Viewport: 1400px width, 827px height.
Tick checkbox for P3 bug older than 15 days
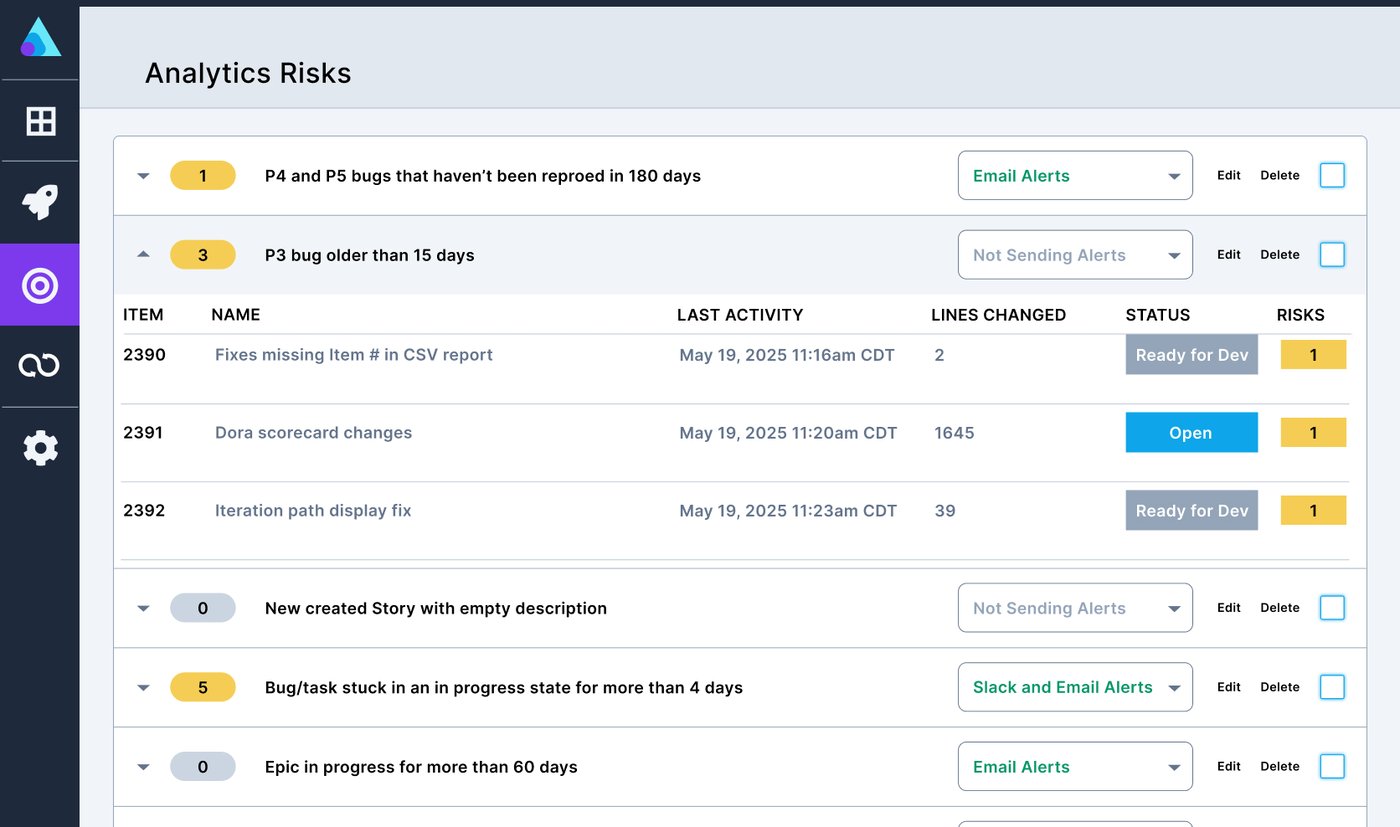coord(1332,255)
